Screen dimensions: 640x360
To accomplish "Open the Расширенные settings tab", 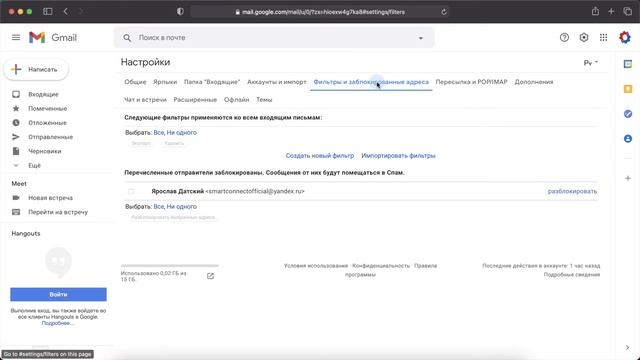I will coord(195,100).
